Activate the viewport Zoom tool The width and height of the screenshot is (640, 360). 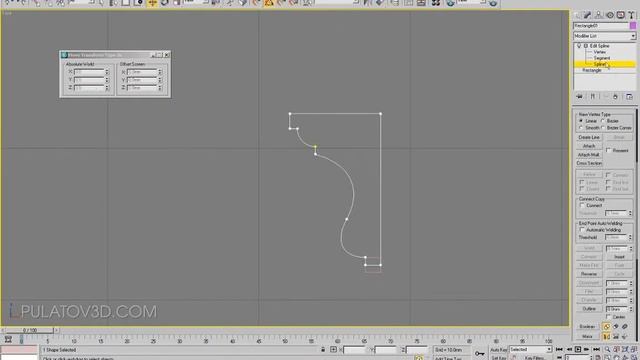pos(608,349)
